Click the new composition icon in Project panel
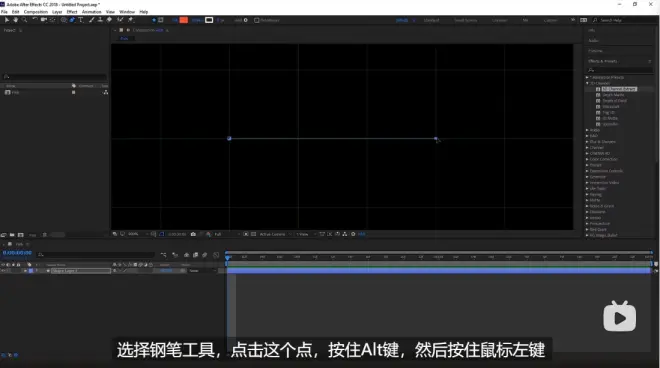 pos(21,235)
